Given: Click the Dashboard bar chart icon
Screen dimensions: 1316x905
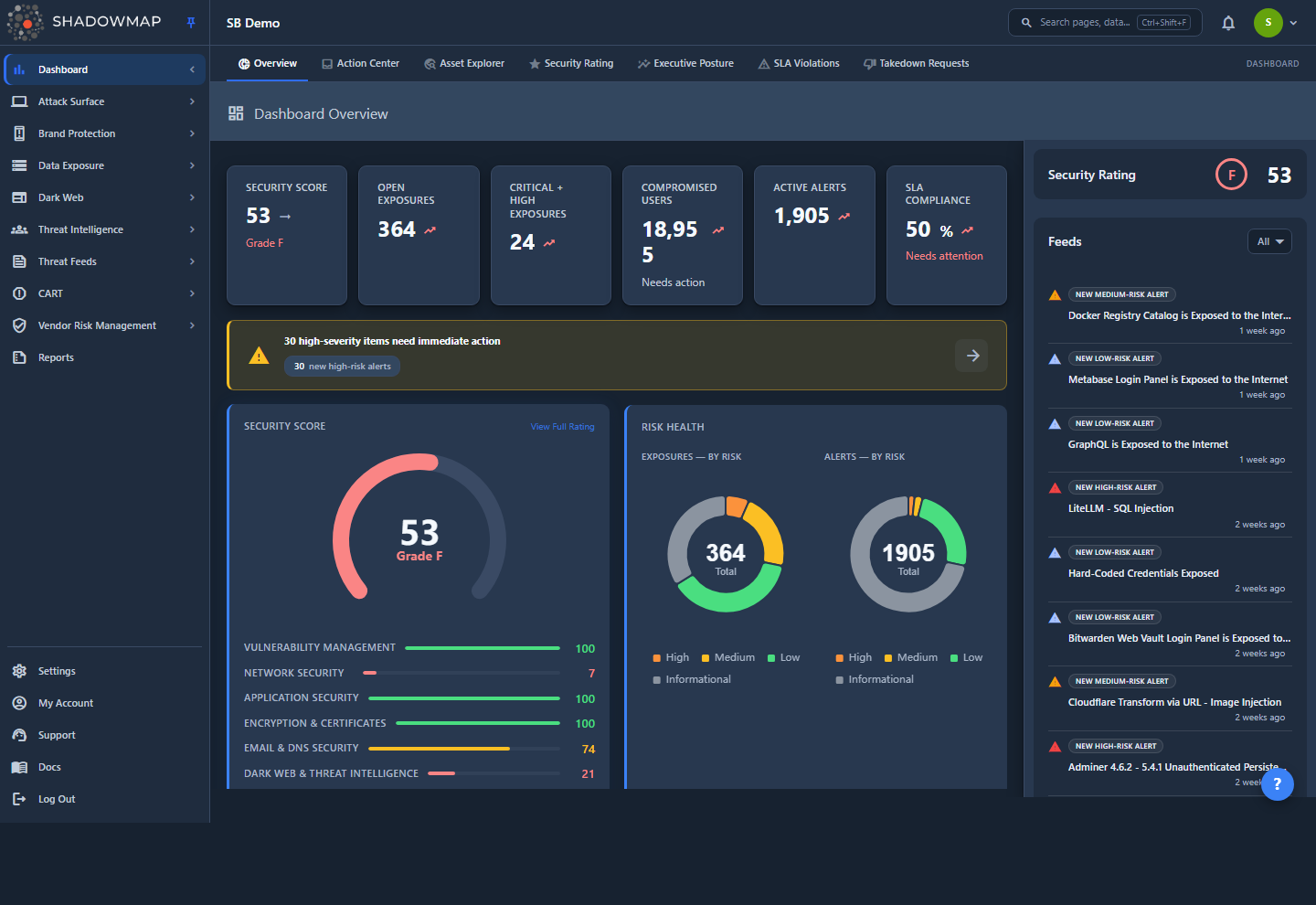Looking at the screenshot, I should point(19,69).
